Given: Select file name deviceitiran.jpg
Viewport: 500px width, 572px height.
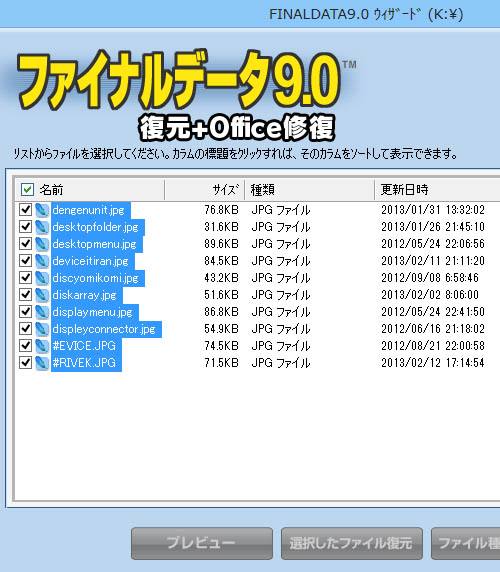Looking at the screenshot, I should click(x=93, y=261).
